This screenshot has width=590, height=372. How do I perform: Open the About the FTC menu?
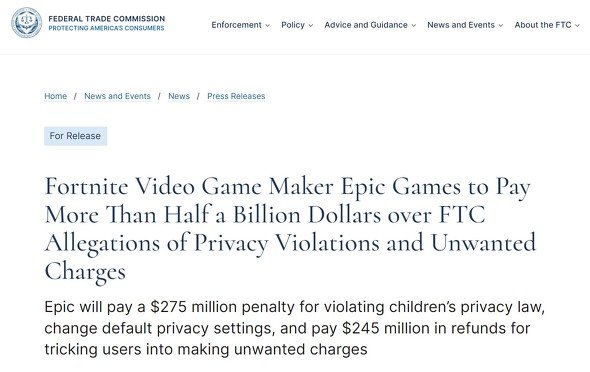tap(543, 25)
